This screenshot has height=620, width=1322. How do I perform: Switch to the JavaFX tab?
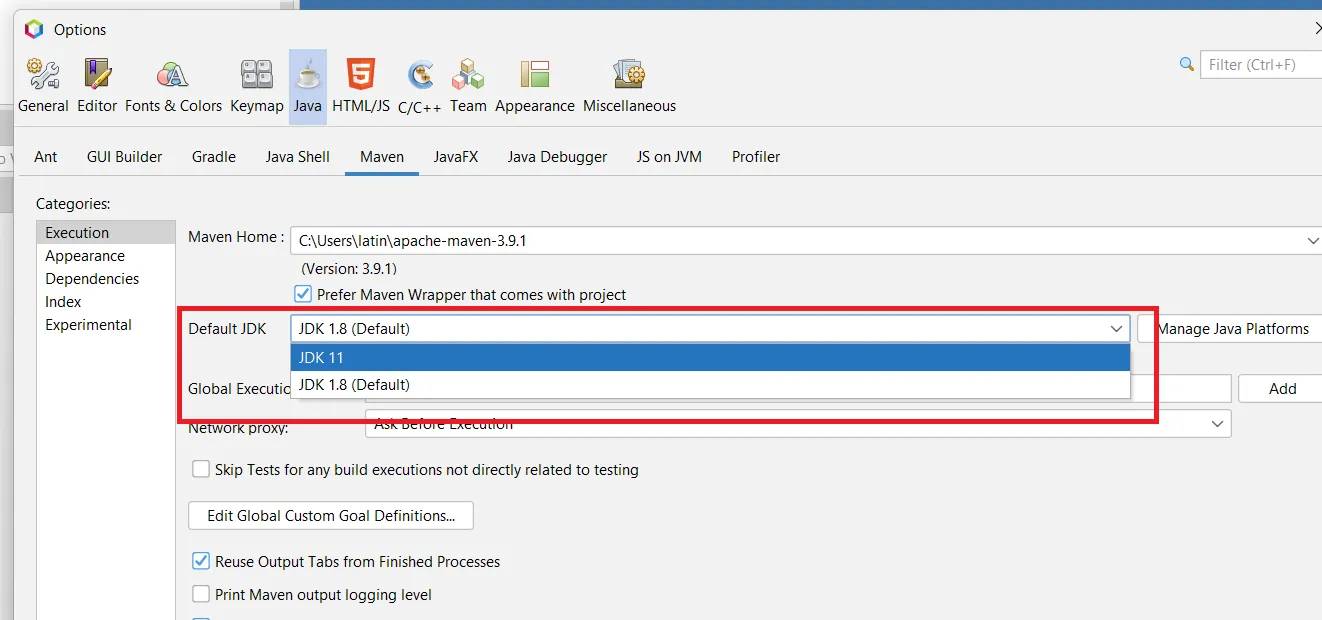tap(456, 157)
